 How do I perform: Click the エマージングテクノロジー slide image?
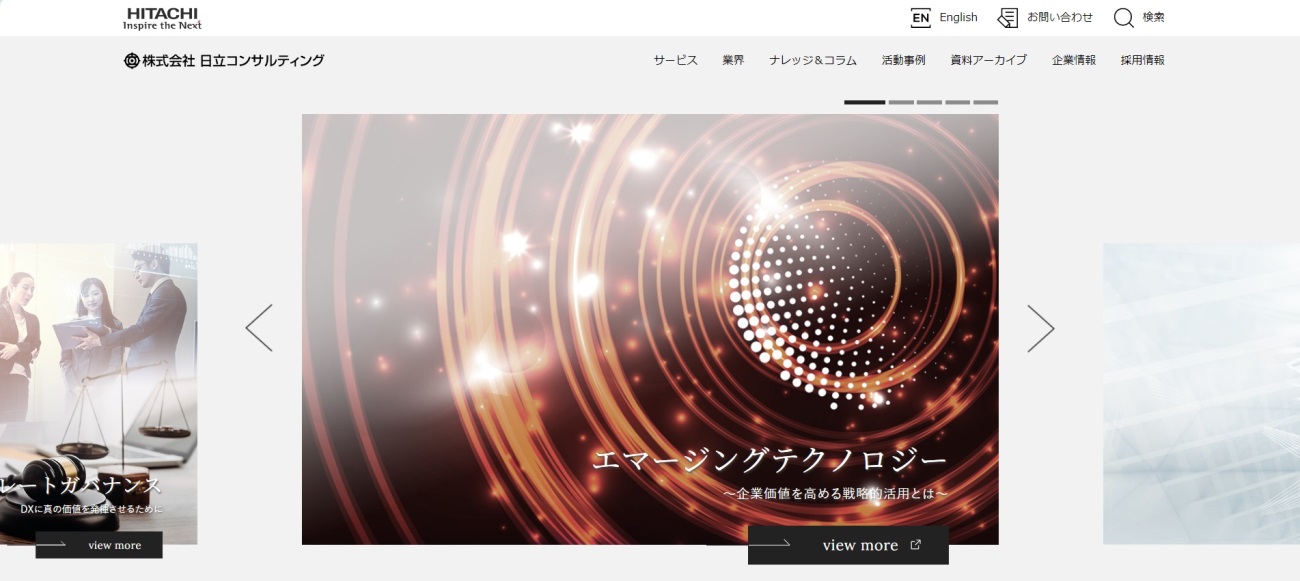650,329
